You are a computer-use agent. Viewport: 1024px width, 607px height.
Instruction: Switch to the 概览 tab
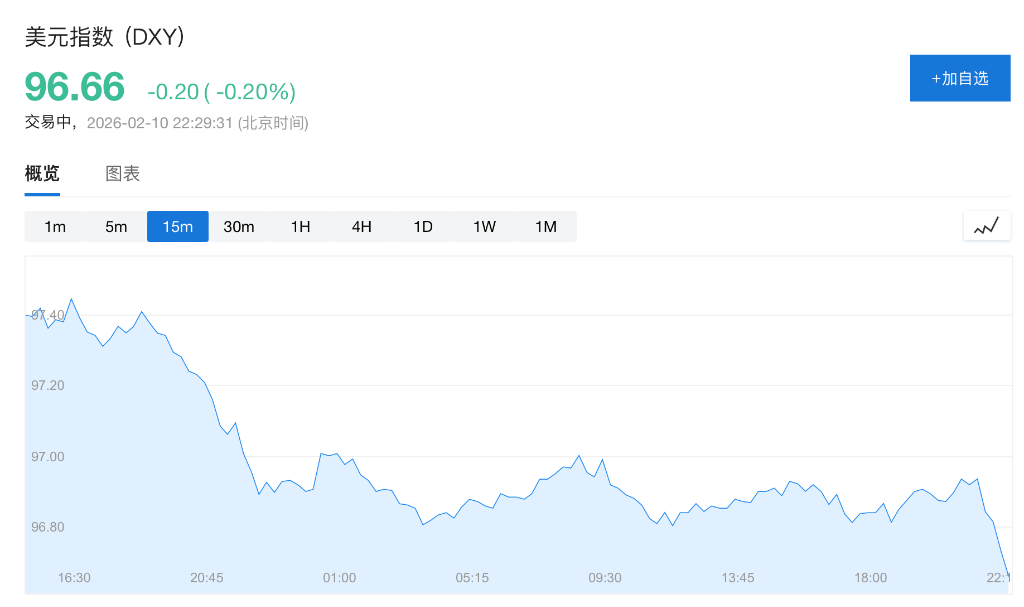point(42,173)
